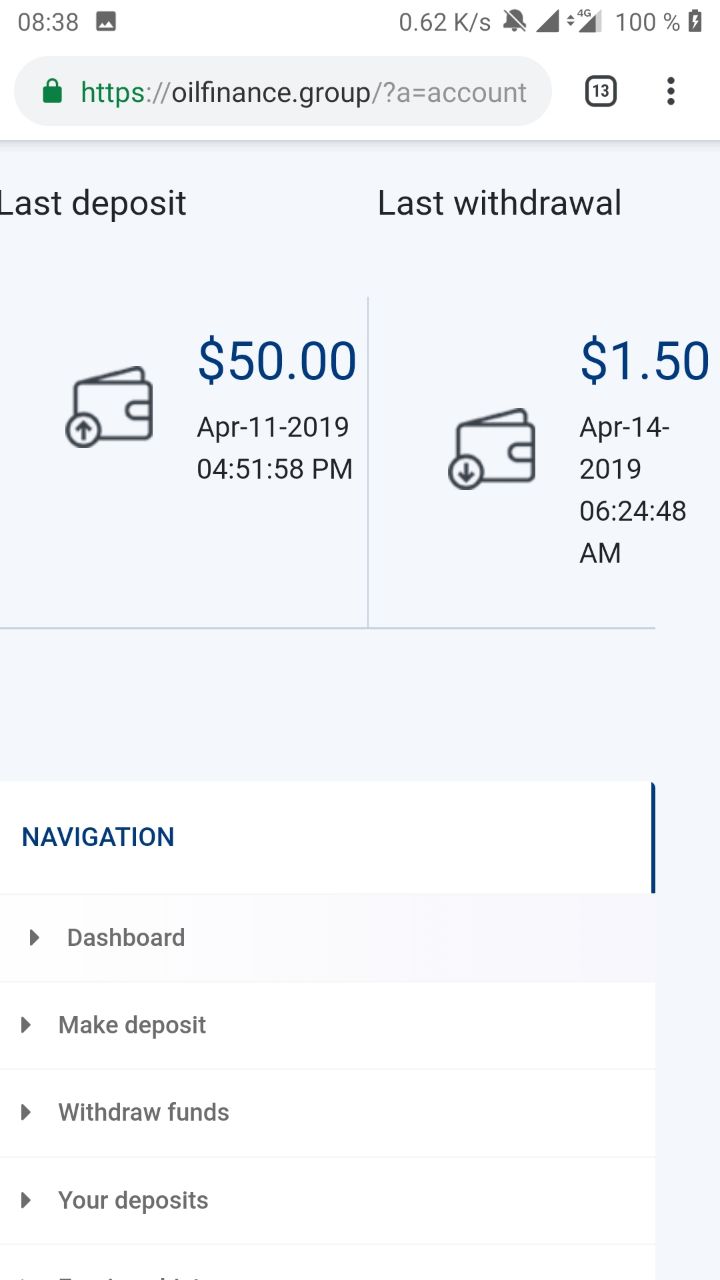
Task: Click the arrow beside Withdraw funds
Action: click(26, 1112)
